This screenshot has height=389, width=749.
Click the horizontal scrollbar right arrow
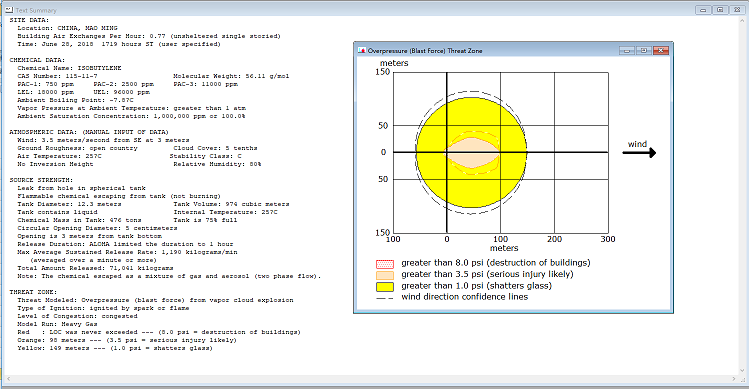coord(735,379)
